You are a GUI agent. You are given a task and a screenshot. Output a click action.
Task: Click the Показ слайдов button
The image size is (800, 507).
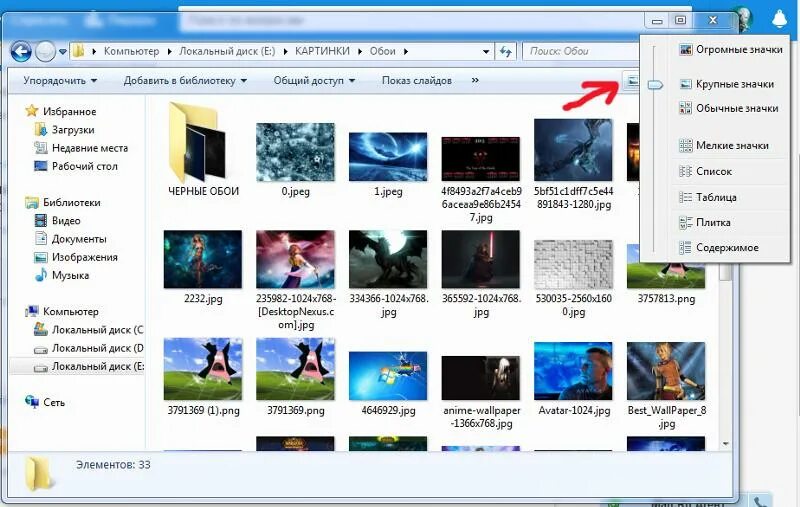tap(417, 81)
